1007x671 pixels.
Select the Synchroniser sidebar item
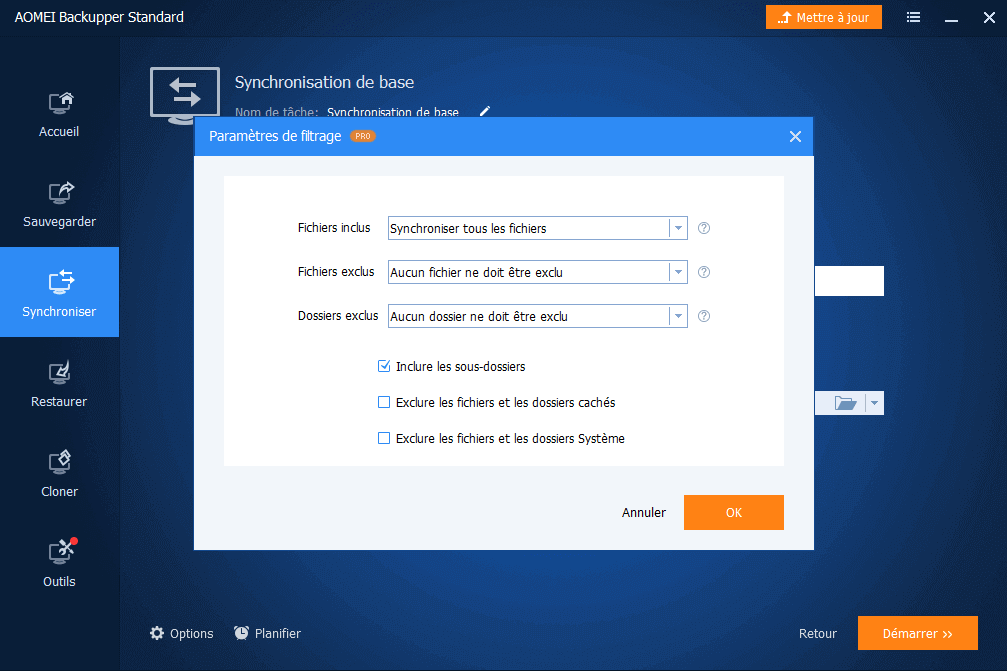tap(59, 292)
